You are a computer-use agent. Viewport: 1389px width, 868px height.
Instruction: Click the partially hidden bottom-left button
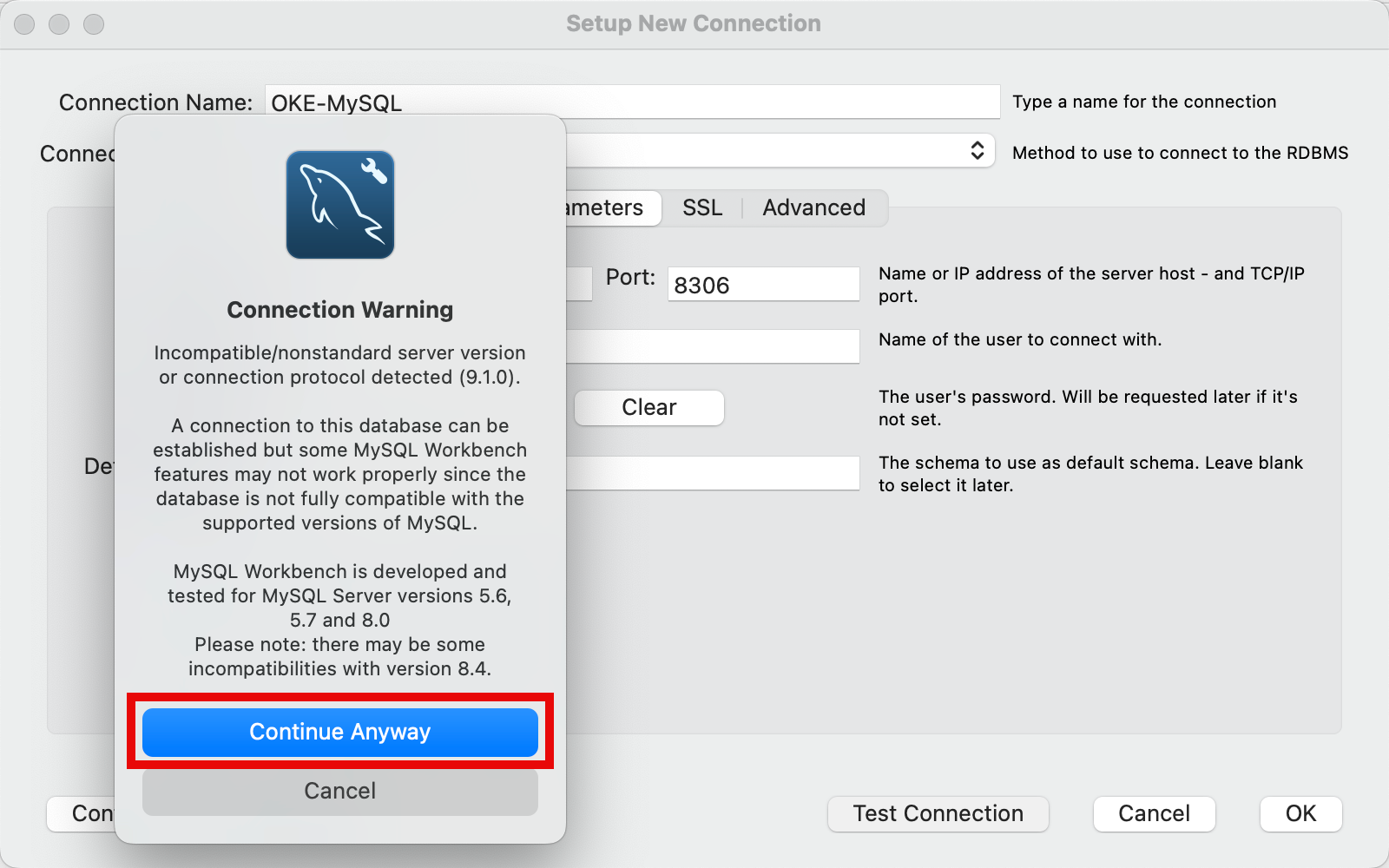pyautogui.click(x=81, y=813)
